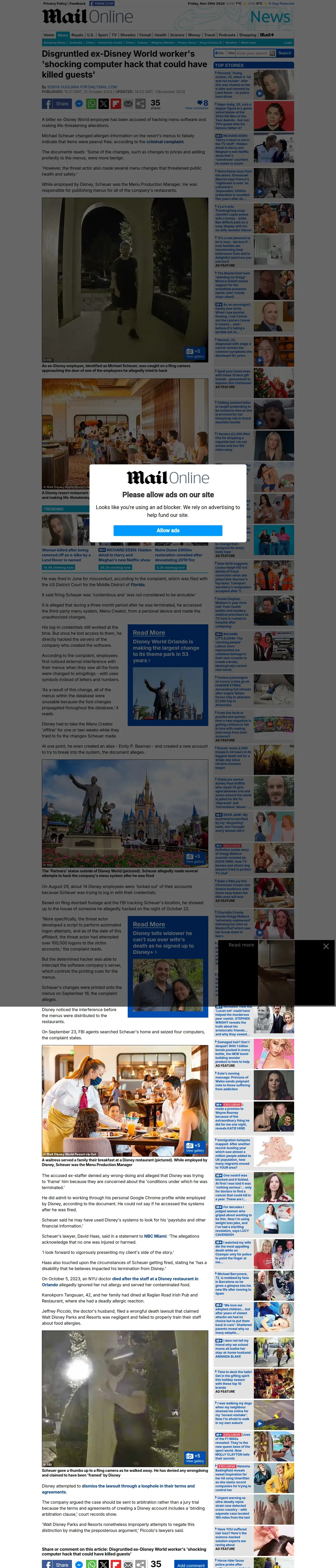Open the Feedback link
The image size is (336, 1568).
[x=77, y=3]
